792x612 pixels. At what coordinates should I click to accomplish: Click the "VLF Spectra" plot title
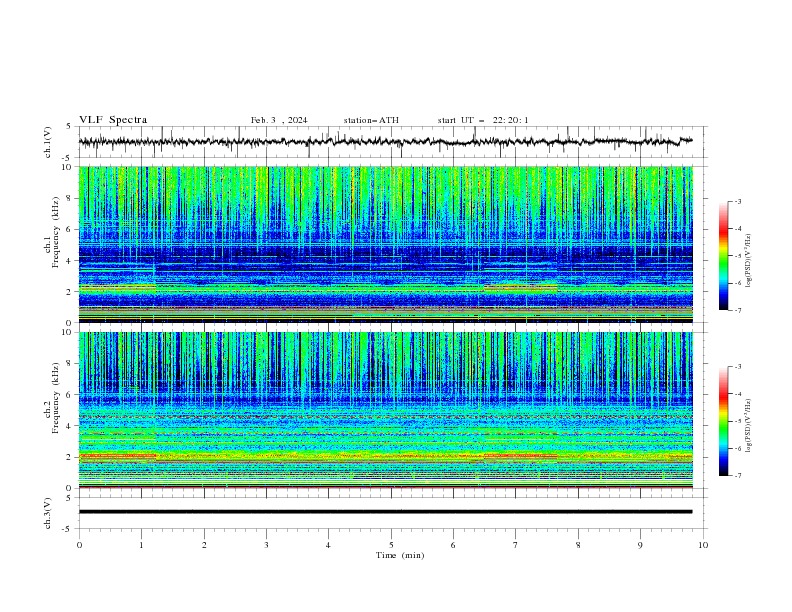pos(113,120)
